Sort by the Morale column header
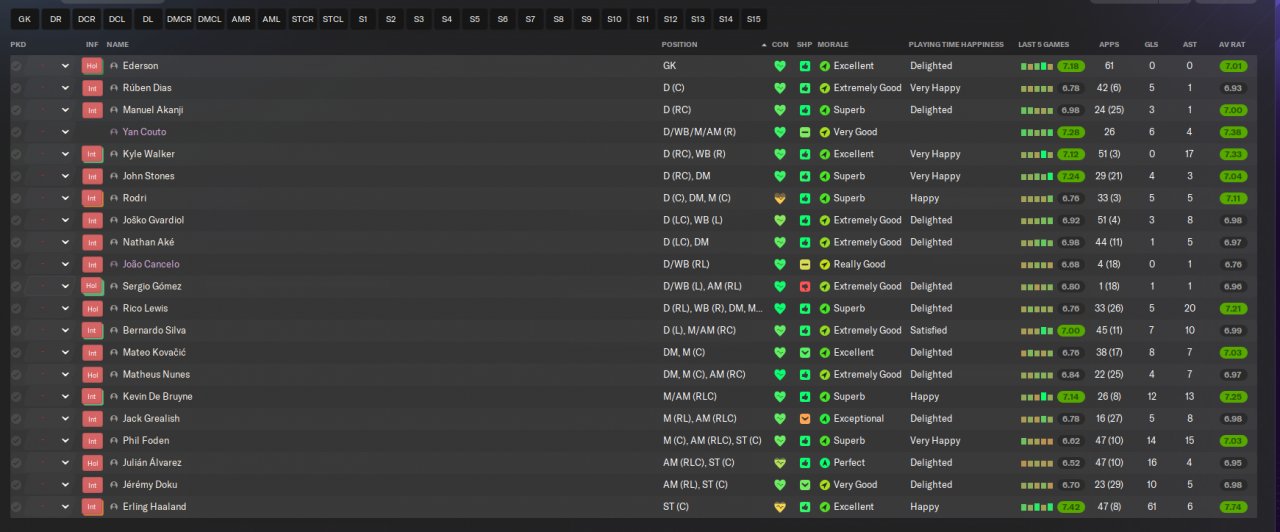This screenshot has height=532, width=1280. 833,45
